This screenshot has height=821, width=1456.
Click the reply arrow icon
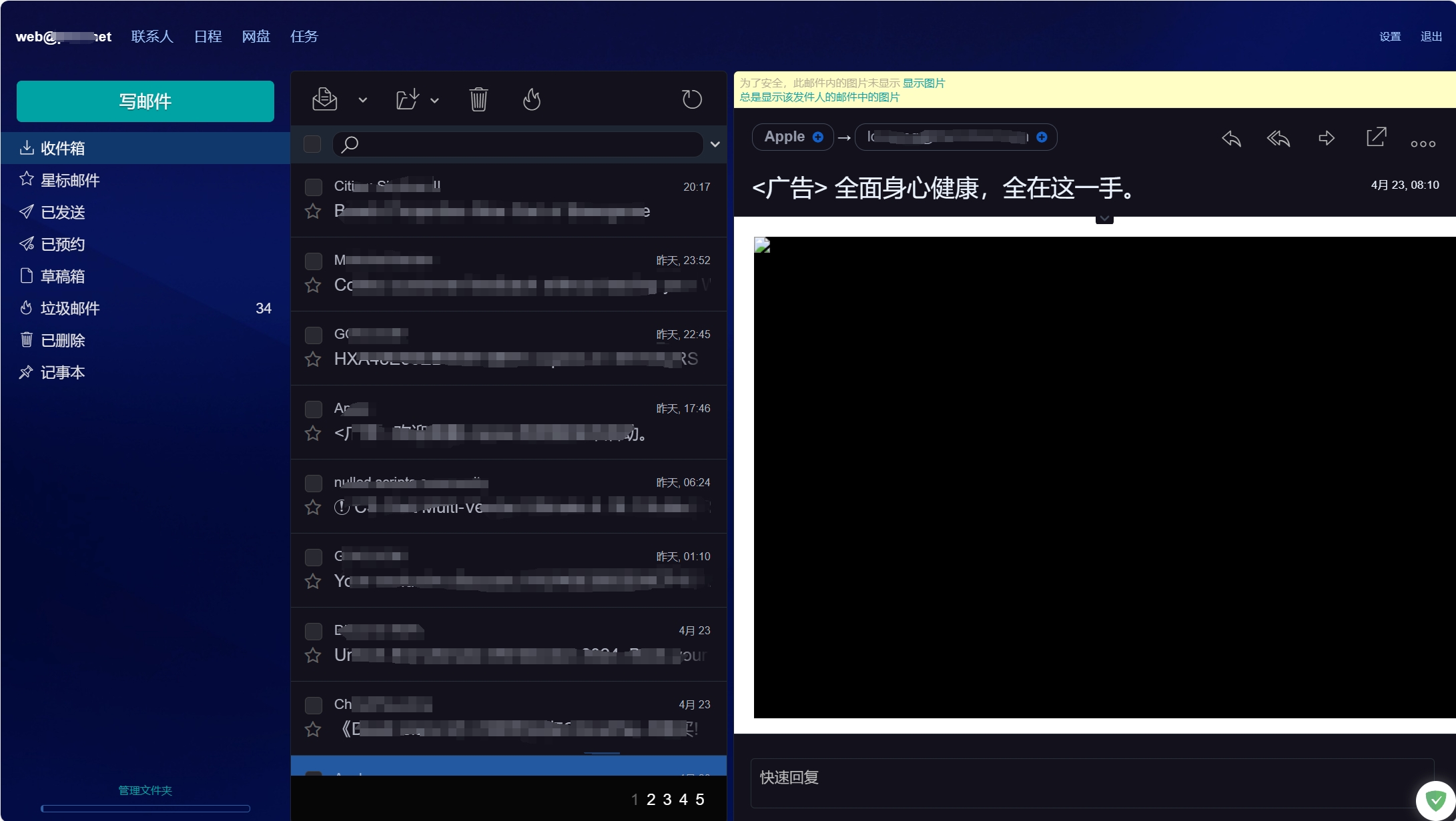pyautogui.click(x=1231, y=138)
